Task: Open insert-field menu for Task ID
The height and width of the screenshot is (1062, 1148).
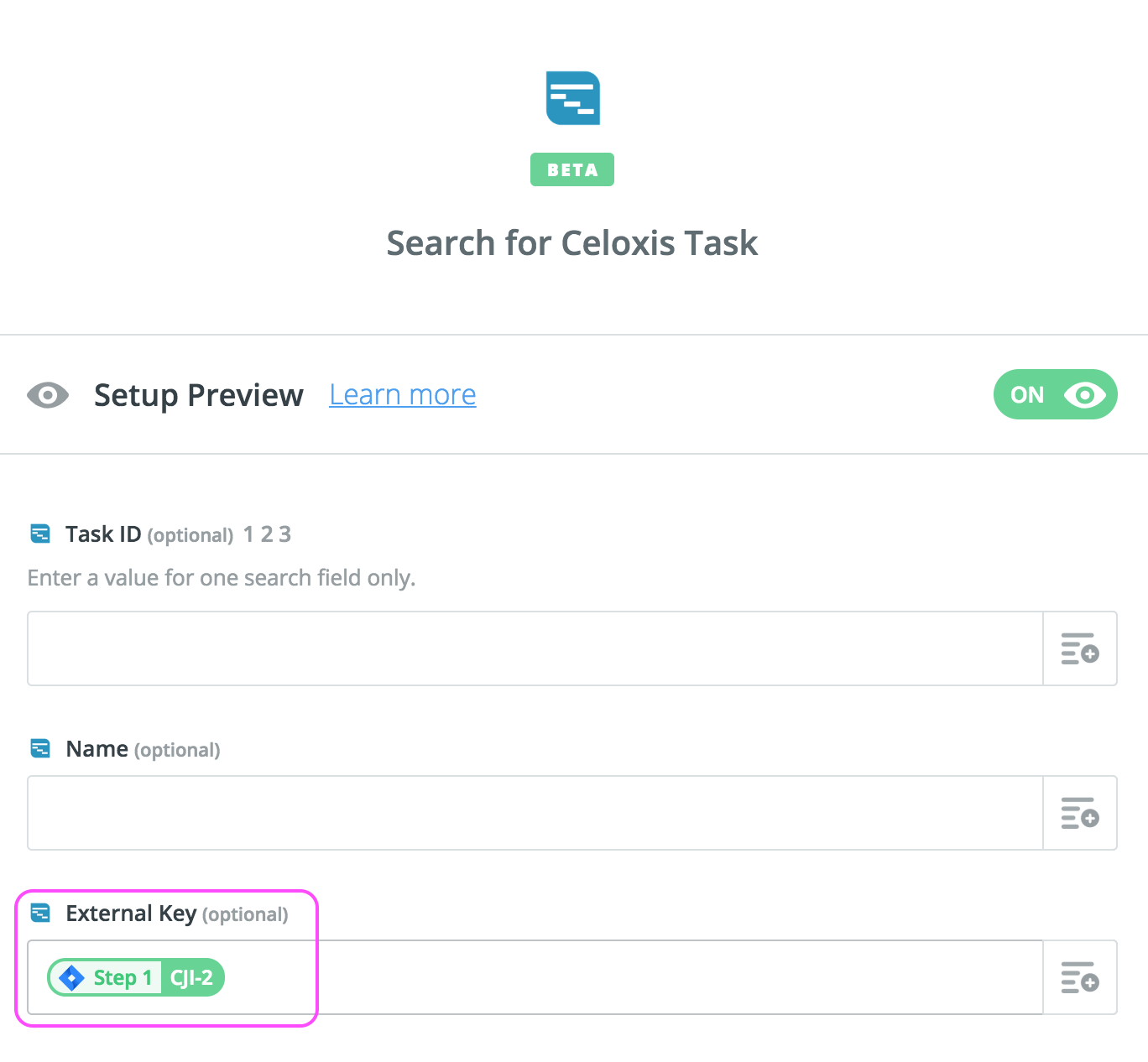Action: tap(1079, 648)
